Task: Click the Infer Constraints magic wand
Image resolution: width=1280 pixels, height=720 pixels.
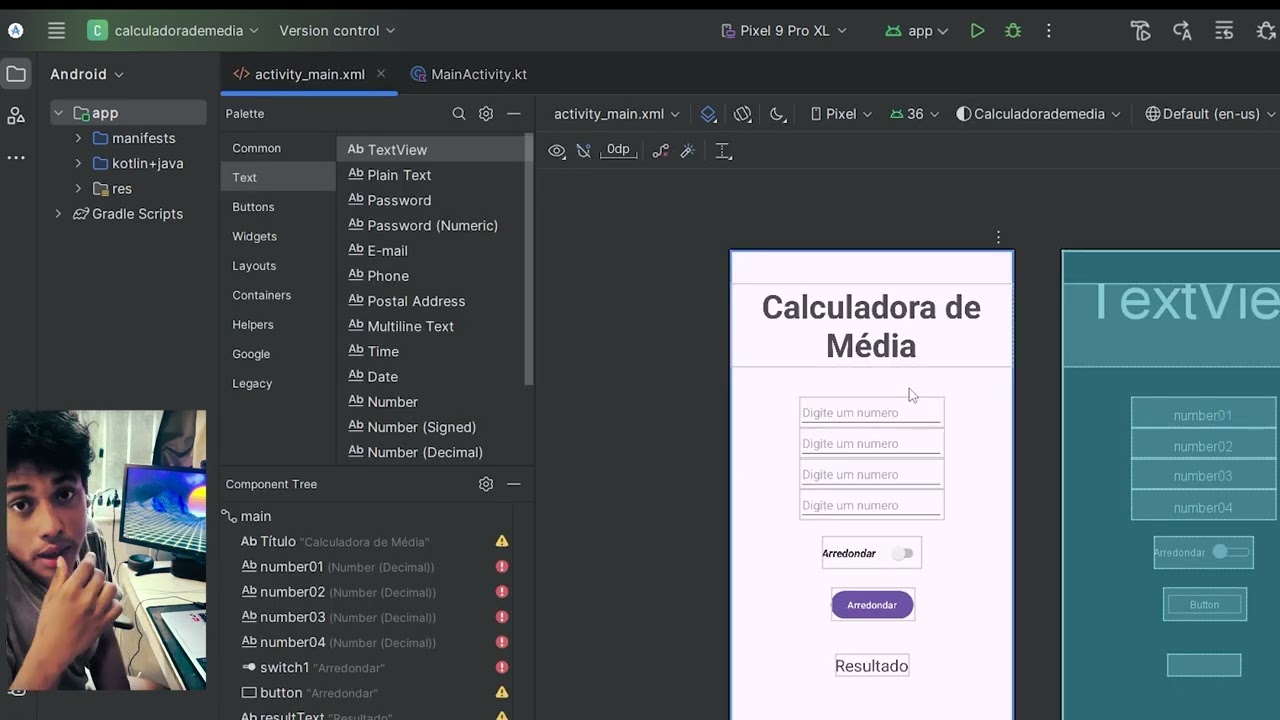Action: pos(688,151)
